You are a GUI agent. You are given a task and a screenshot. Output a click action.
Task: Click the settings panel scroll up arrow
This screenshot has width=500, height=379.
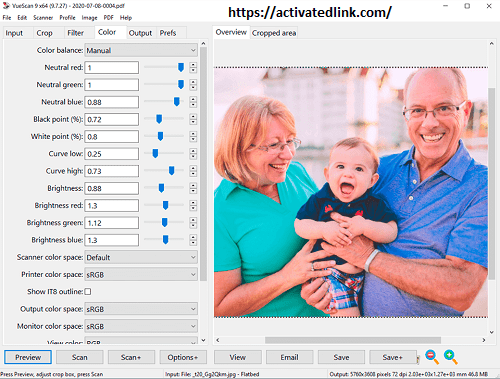coord(203,44)
